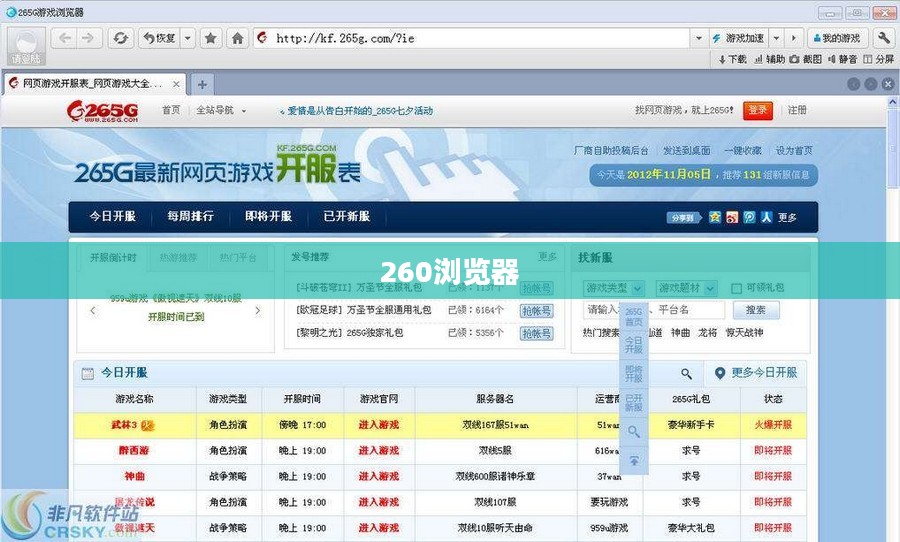Open the dropdown next to 游戏加速
Viewport: 900px width, 542px height.
[777, 38]
